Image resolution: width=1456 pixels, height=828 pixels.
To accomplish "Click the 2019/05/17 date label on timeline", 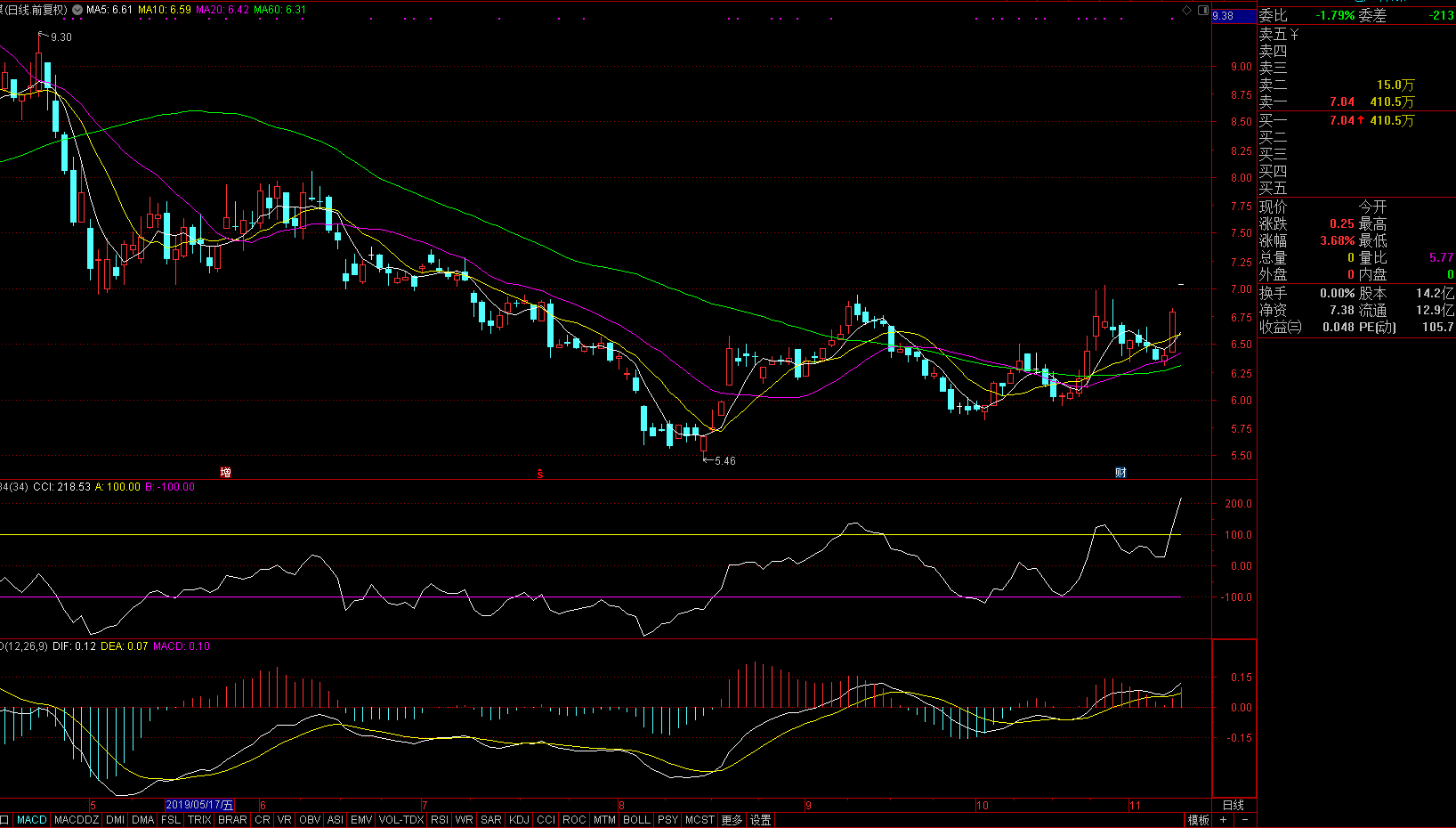I will coord(199,805).
